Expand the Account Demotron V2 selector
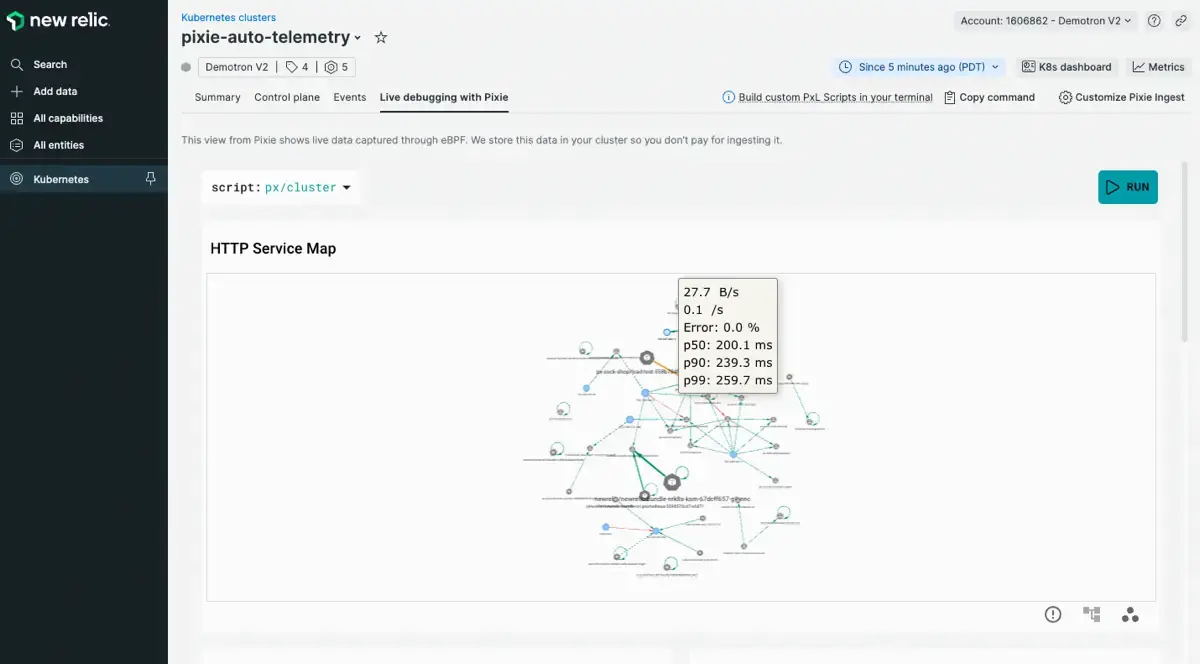 click(x=1045, y=20)
